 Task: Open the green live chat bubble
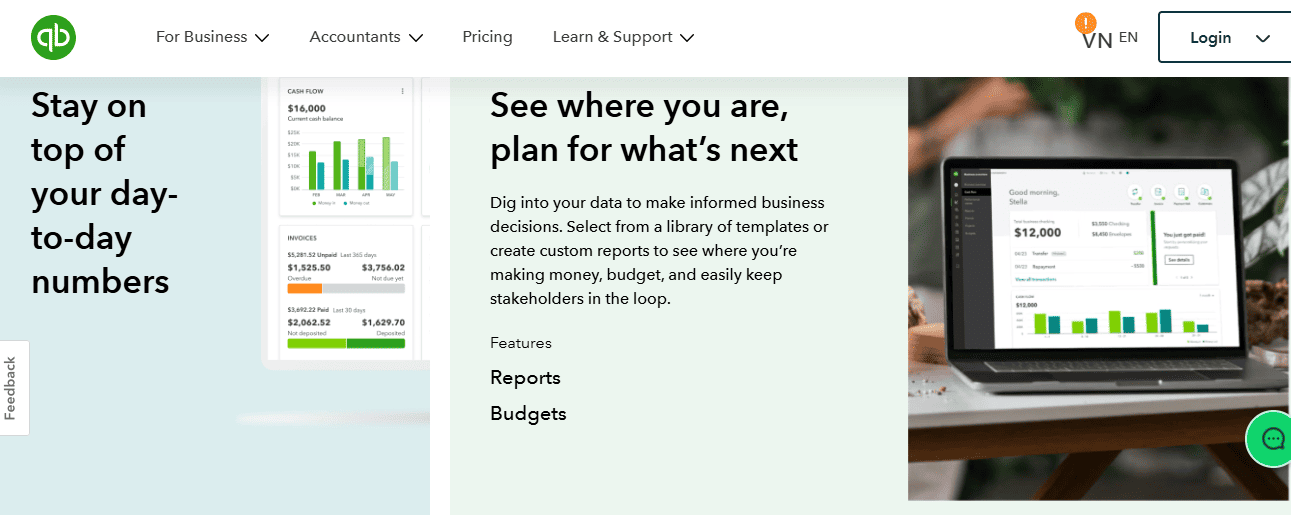tap(1272, 438)
